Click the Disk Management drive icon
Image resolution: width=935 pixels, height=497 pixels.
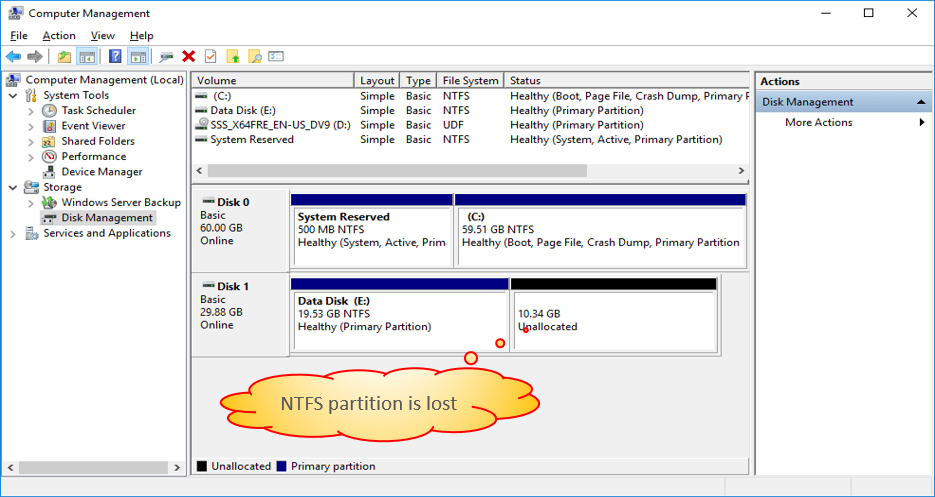[x=49, y=218]
